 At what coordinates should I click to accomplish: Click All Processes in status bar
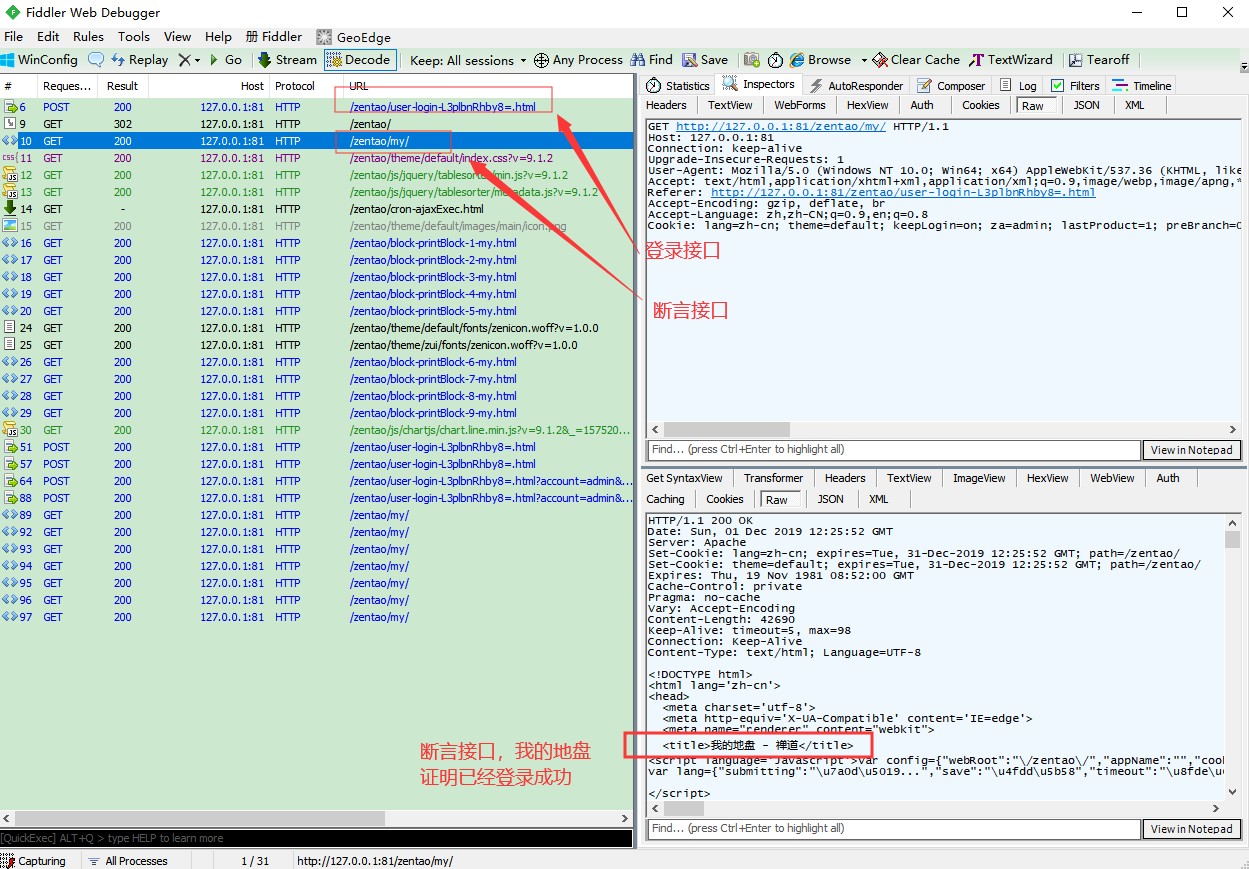(x=127, y=861)
